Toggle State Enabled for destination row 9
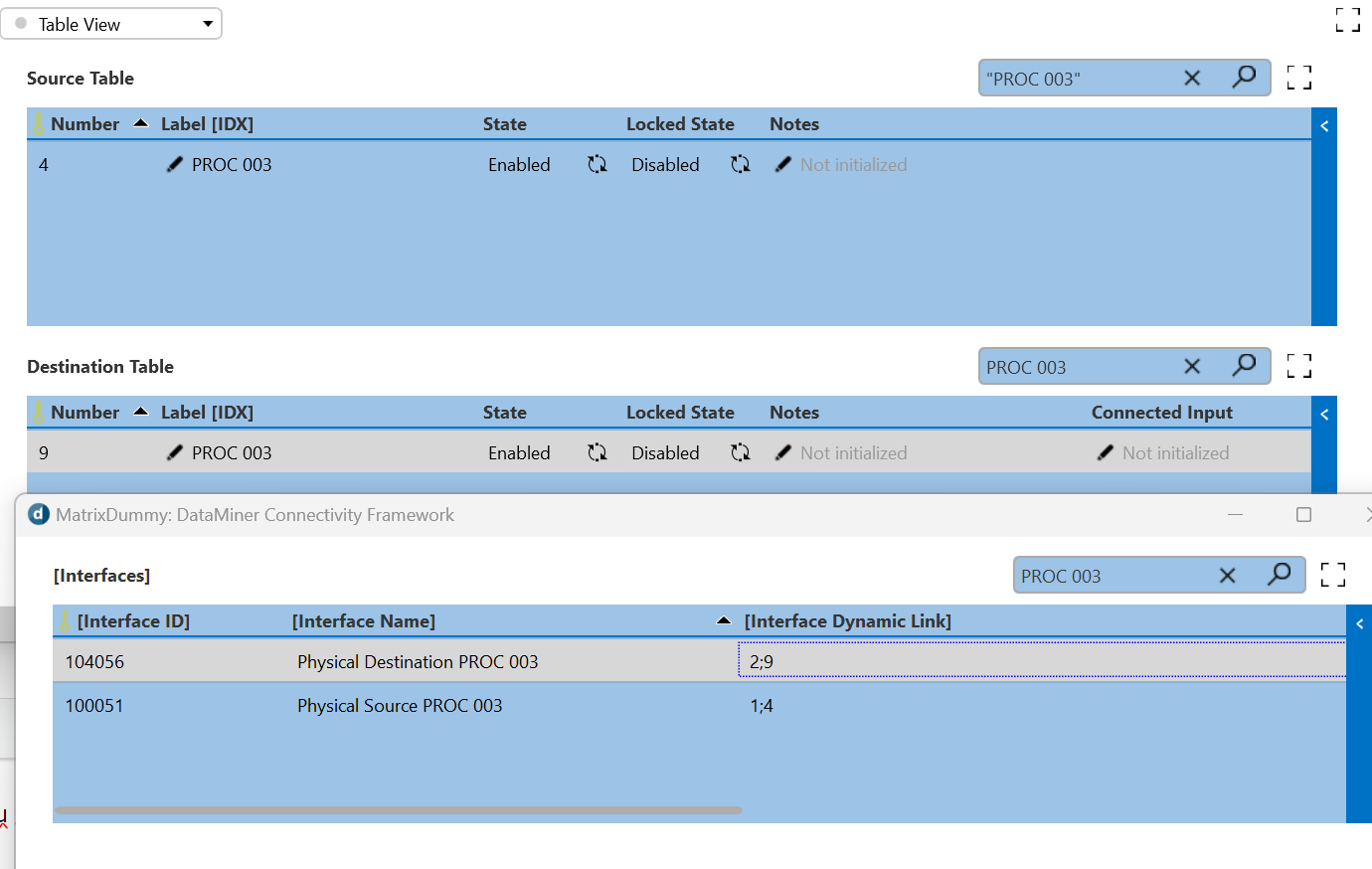The width and height of the screenshot is (1372, 869). coord(597,452)
